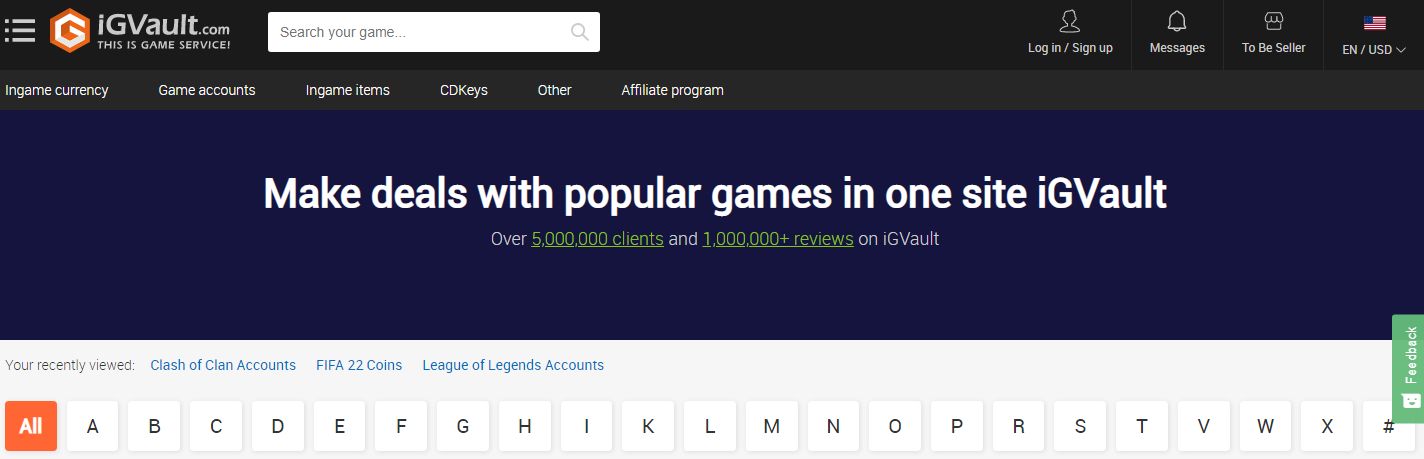Viewport: 1424px width, 459px height.
Task: Click the To Be Seller shop icon
Action: 1273,21
